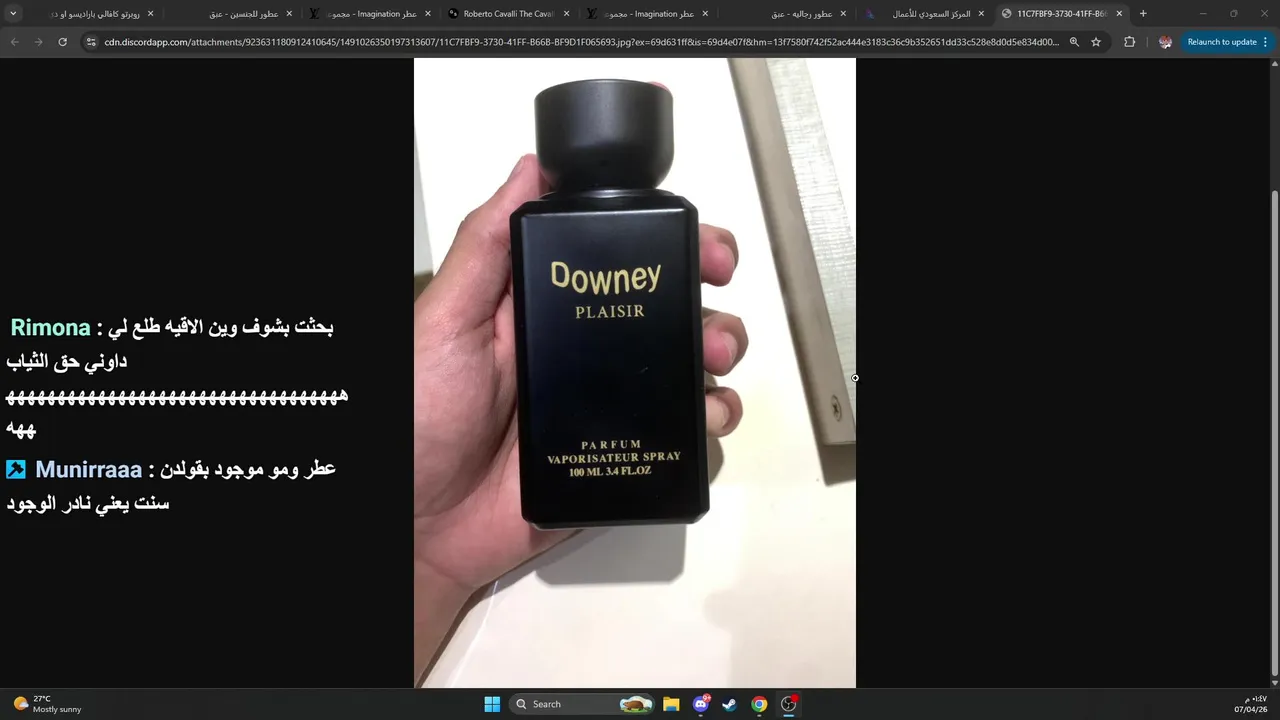The image size is (1280, 720).
Task: Reload the current page
Action: 62,42
